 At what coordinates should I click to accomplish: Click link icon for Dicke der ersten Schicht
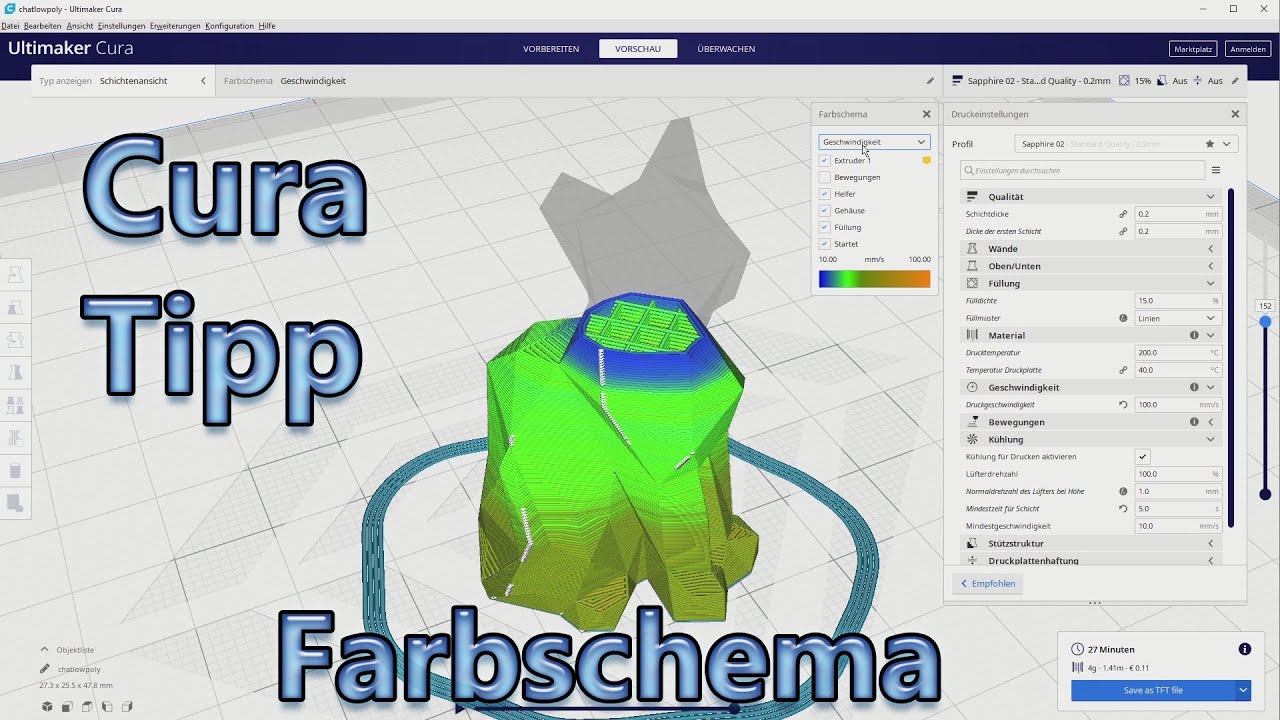1123,231
